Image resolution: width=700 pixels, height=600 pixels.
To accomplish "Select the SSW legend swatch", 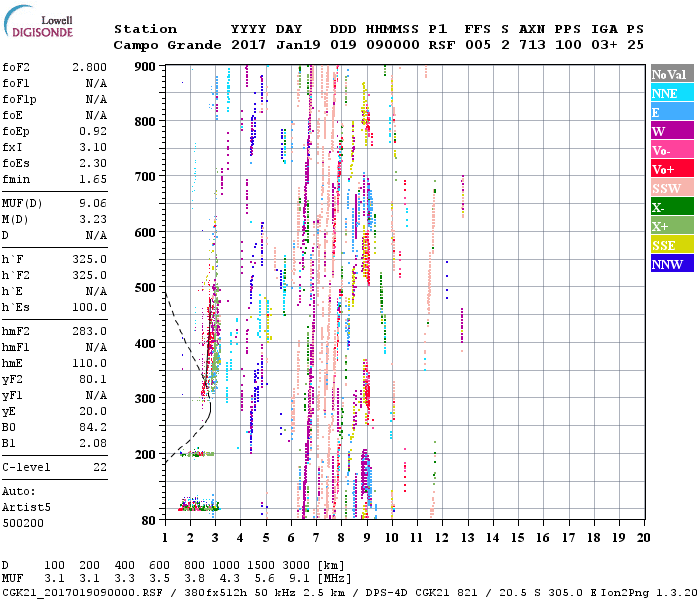I will click(670, 188).
